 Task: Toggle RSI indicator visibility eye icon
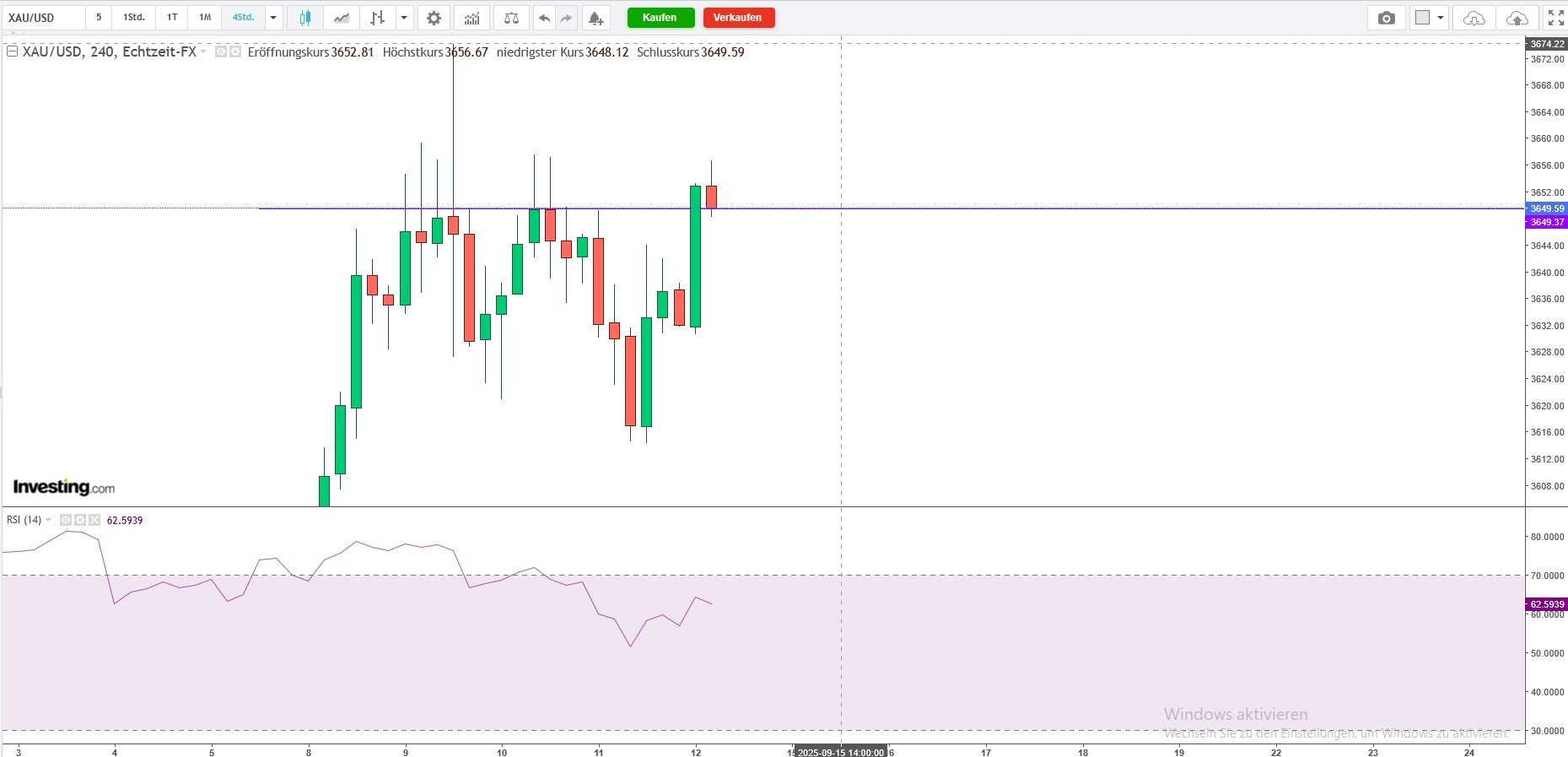click(66, 520)
